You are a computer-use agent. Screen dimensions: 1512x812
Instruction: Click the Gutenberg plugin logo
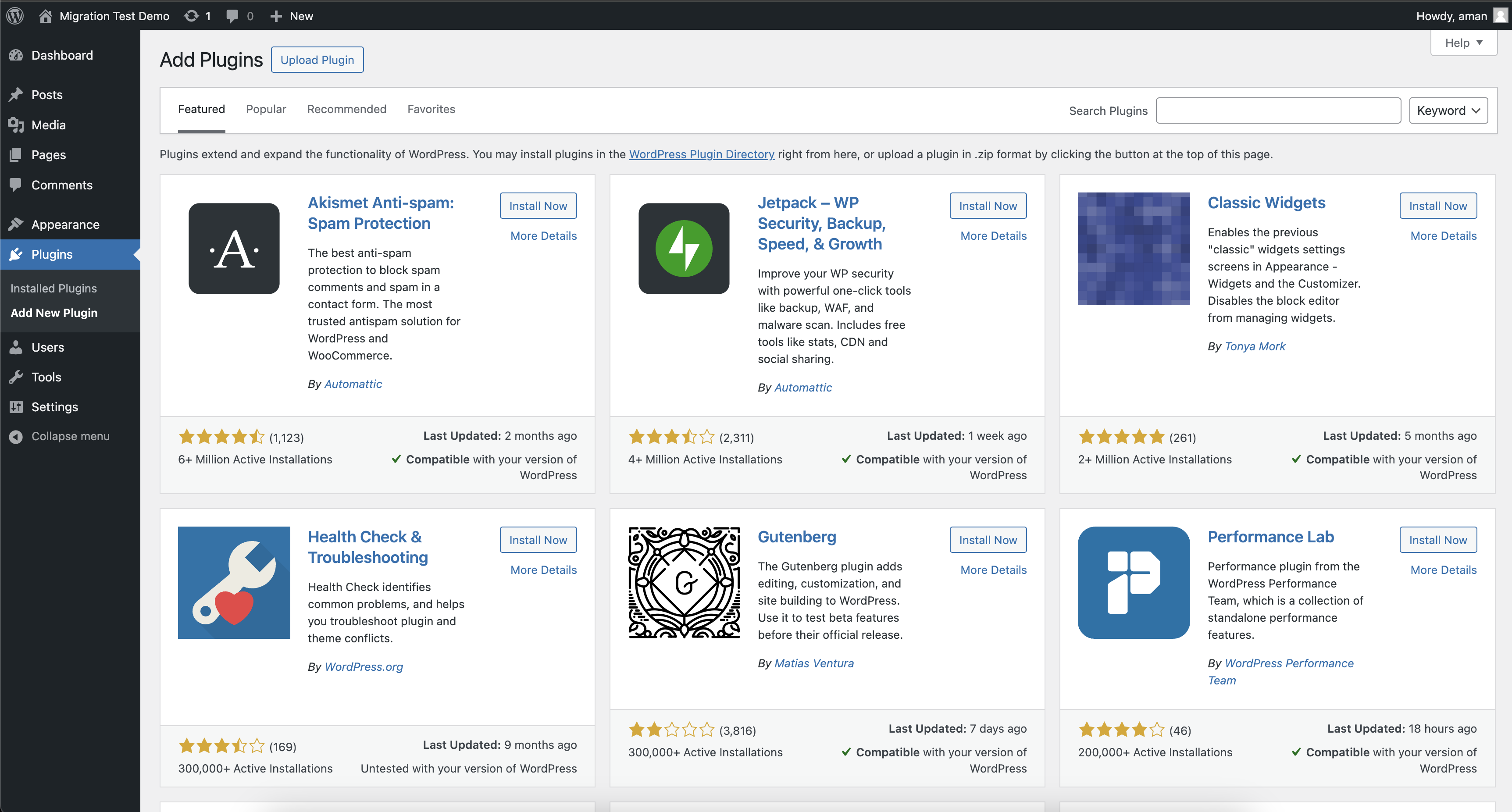(684, 582)
